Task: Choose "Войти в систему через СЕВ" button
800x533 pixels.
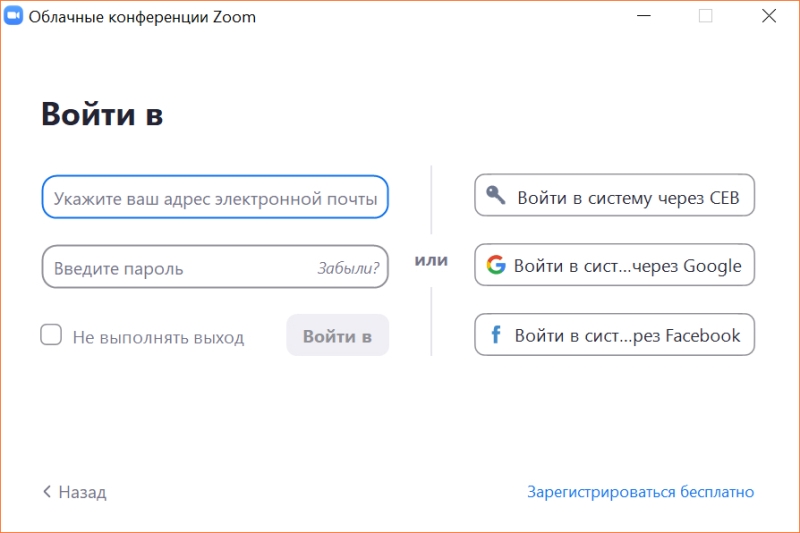Action: 614,195
